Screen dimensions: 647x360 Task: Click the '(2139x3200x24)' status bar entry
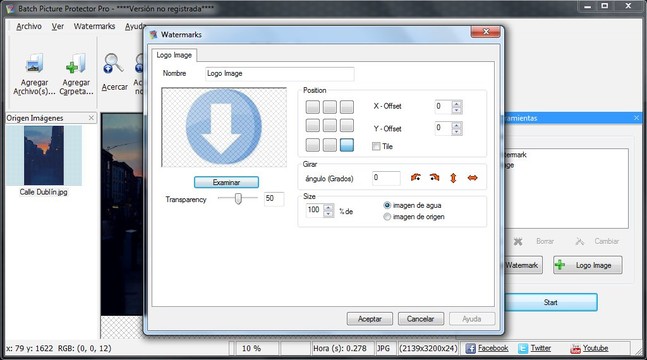point(429,348)
